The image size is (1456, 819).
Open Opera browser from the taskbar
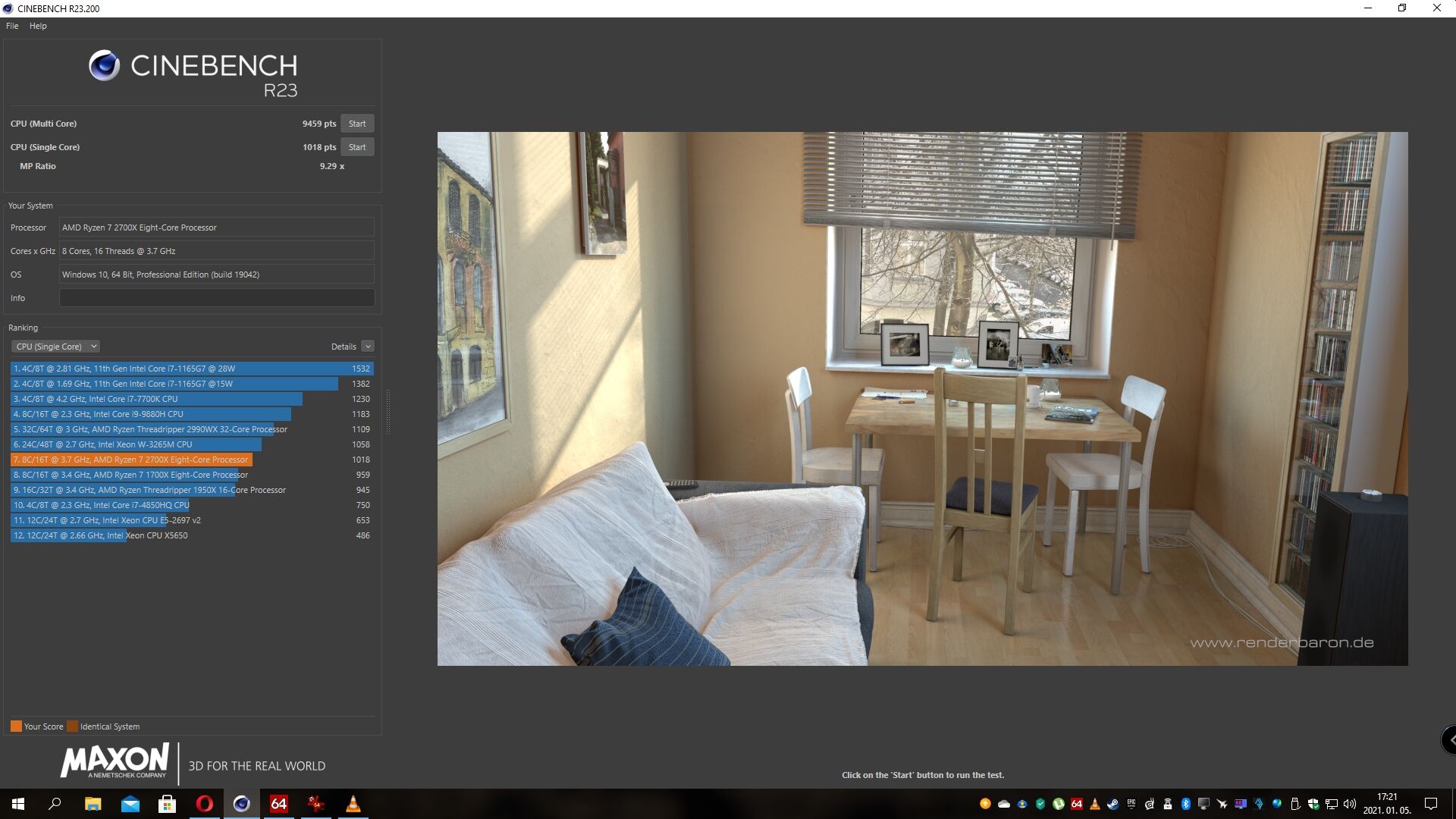click(x=204, y=804)
